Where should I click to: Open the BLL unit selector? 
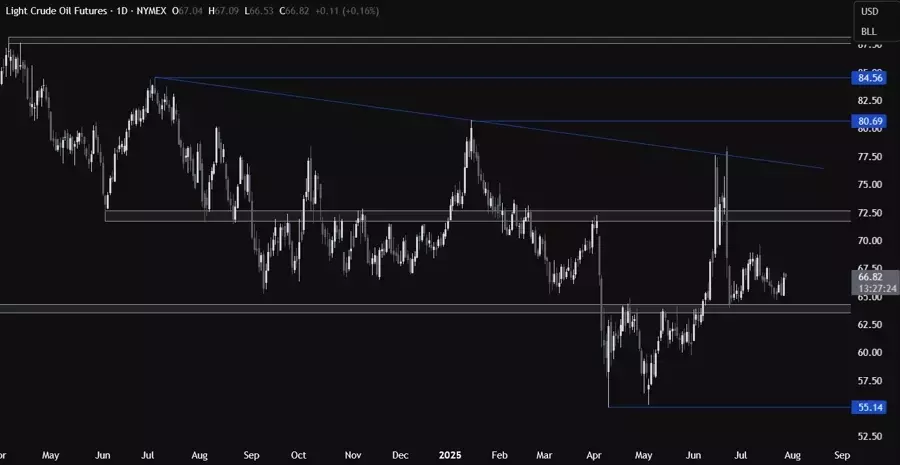(869, 32)
